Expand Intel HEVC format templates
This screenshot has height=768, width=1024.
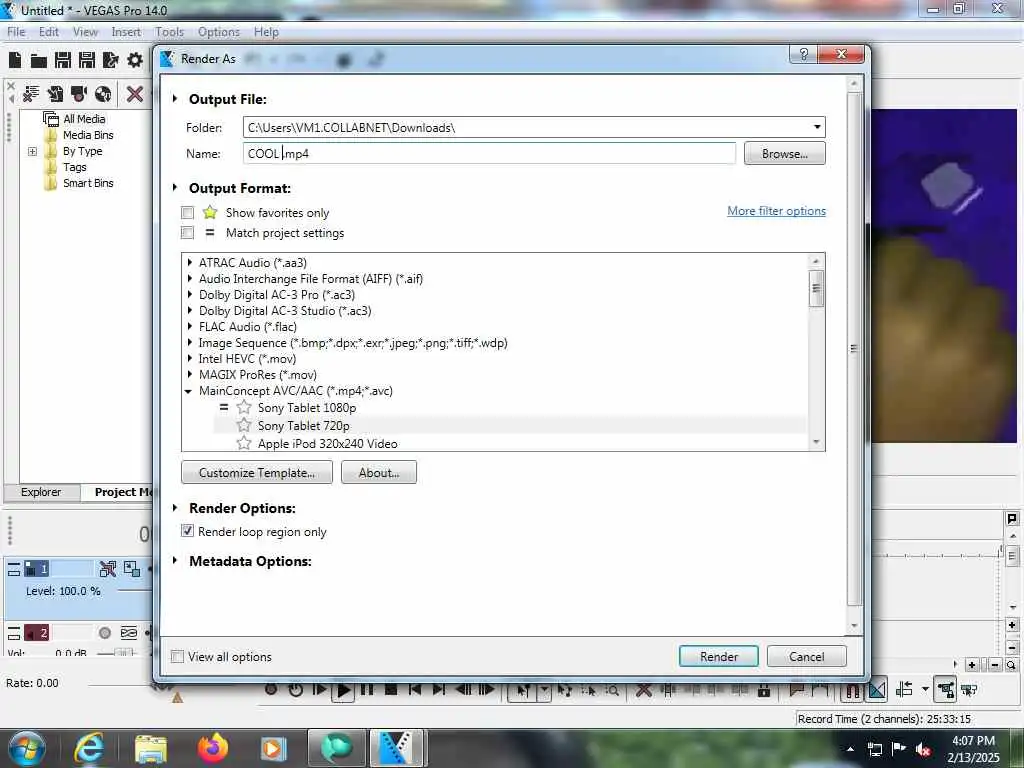[189, 358]
